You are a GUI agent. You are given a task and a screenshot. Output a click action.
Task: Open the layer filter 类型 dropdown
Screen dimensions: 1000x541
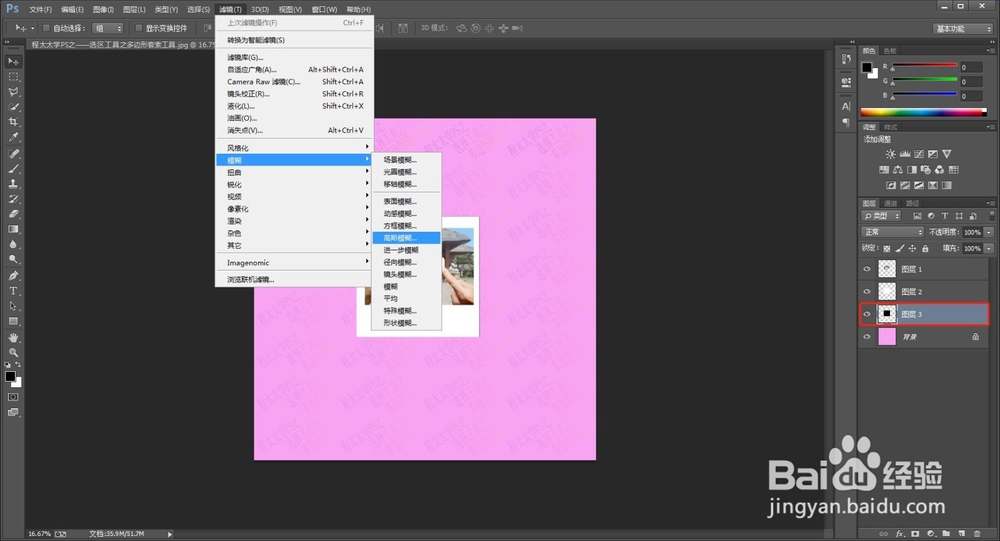pyautogui.click(x=883, y=216)
